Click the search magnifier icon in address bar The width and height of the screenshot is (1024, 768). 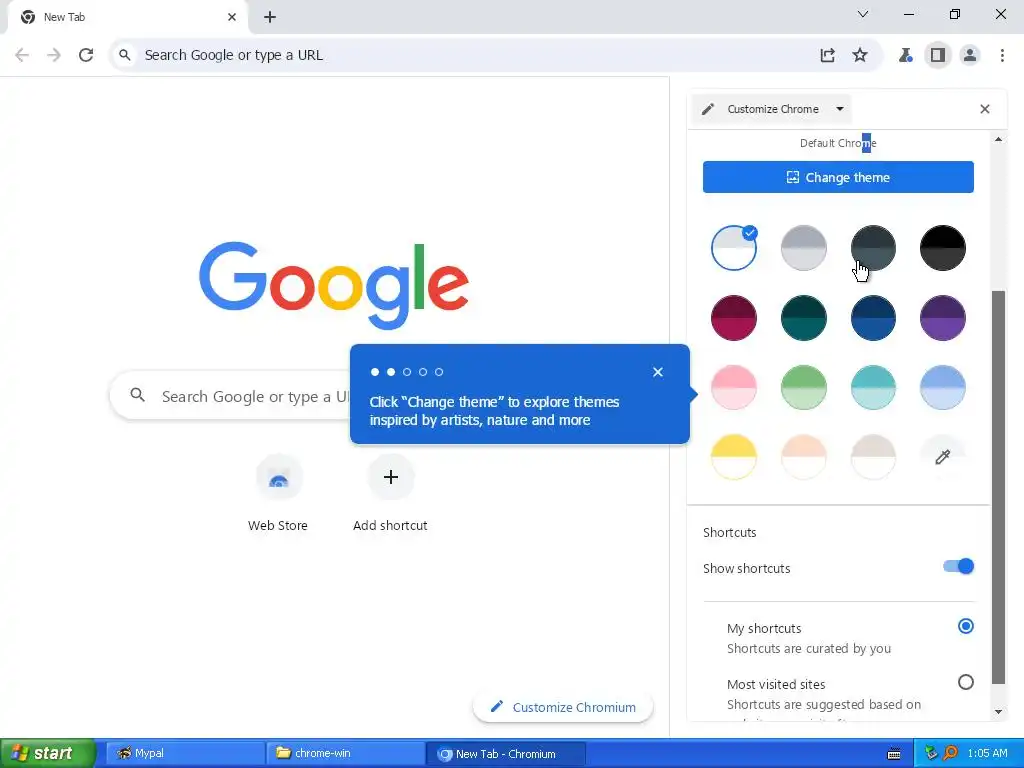click(x=125, y=55)
